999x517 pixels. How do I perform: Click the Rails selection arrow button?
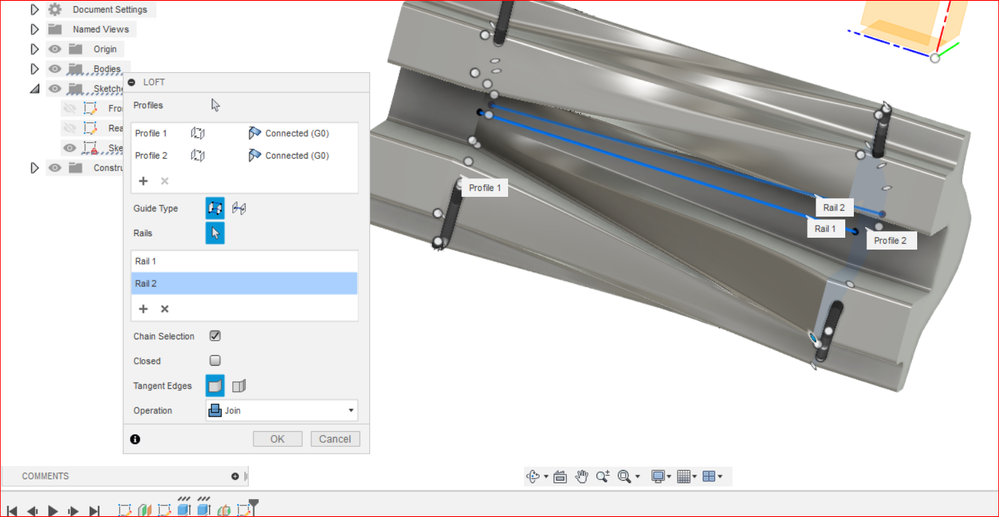point(215,233)
